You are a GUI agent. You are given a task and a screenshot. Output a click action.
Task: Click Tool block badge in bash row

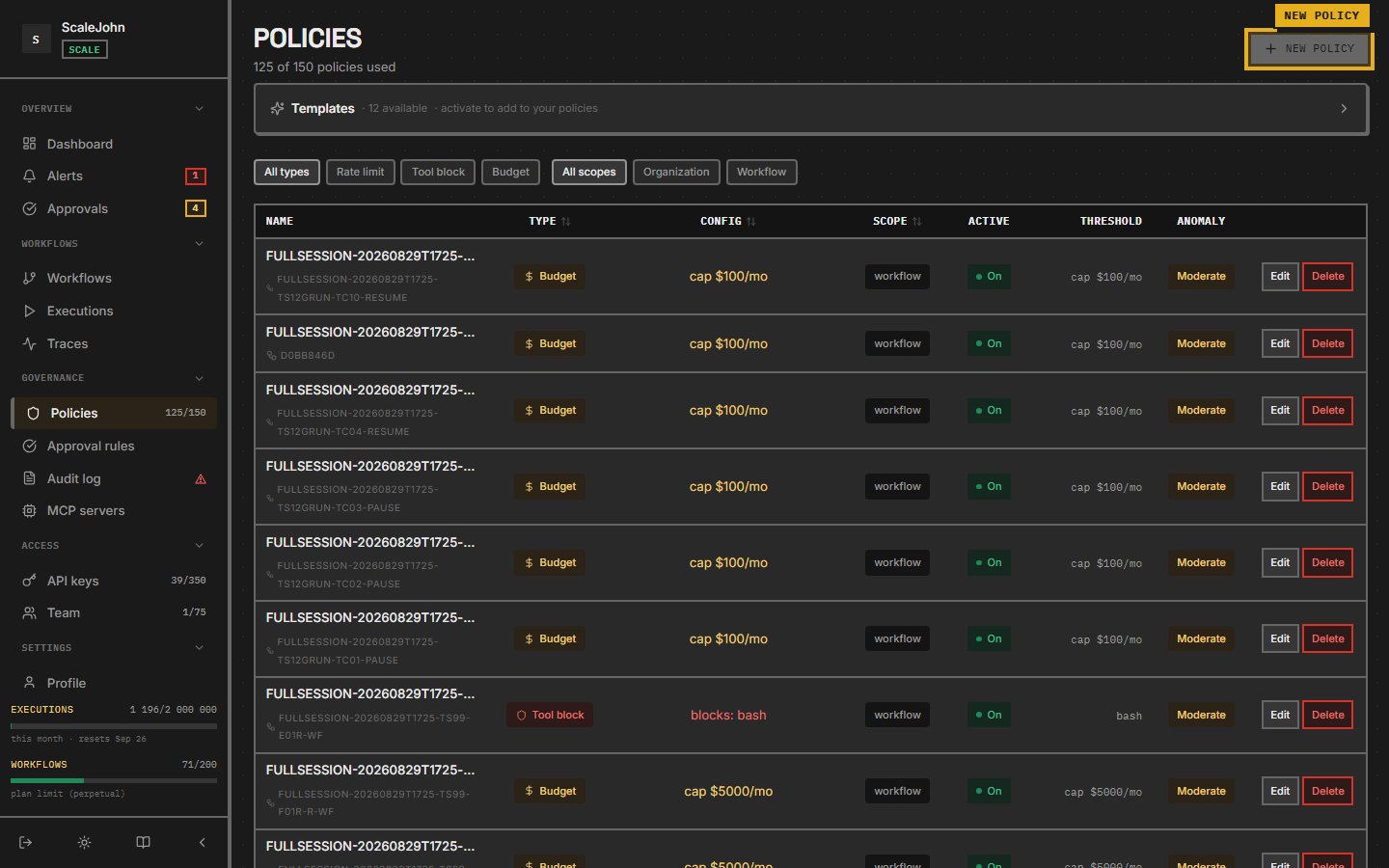(550, 715)
